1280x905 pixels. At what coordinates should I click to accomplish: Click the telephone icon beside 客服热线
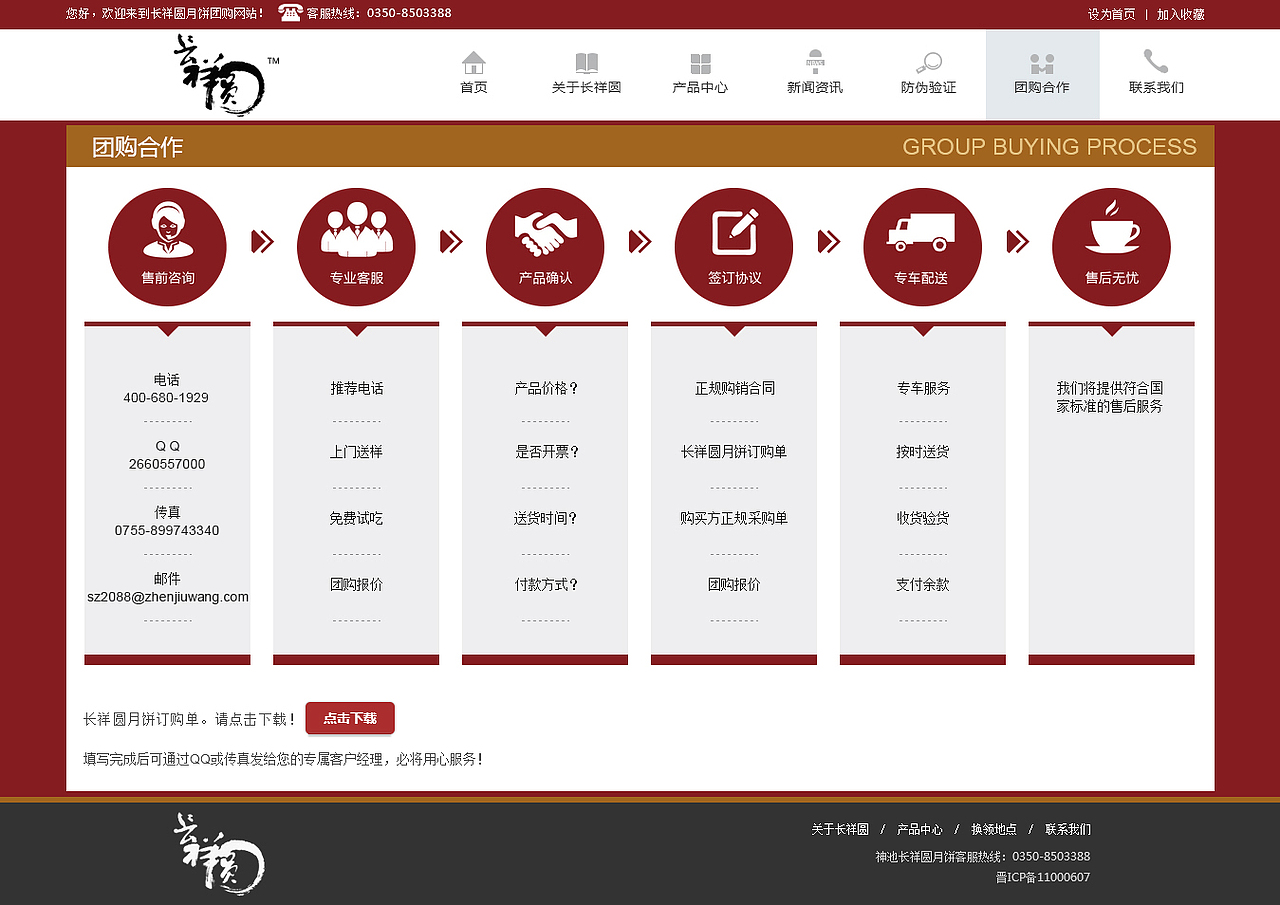290,13
